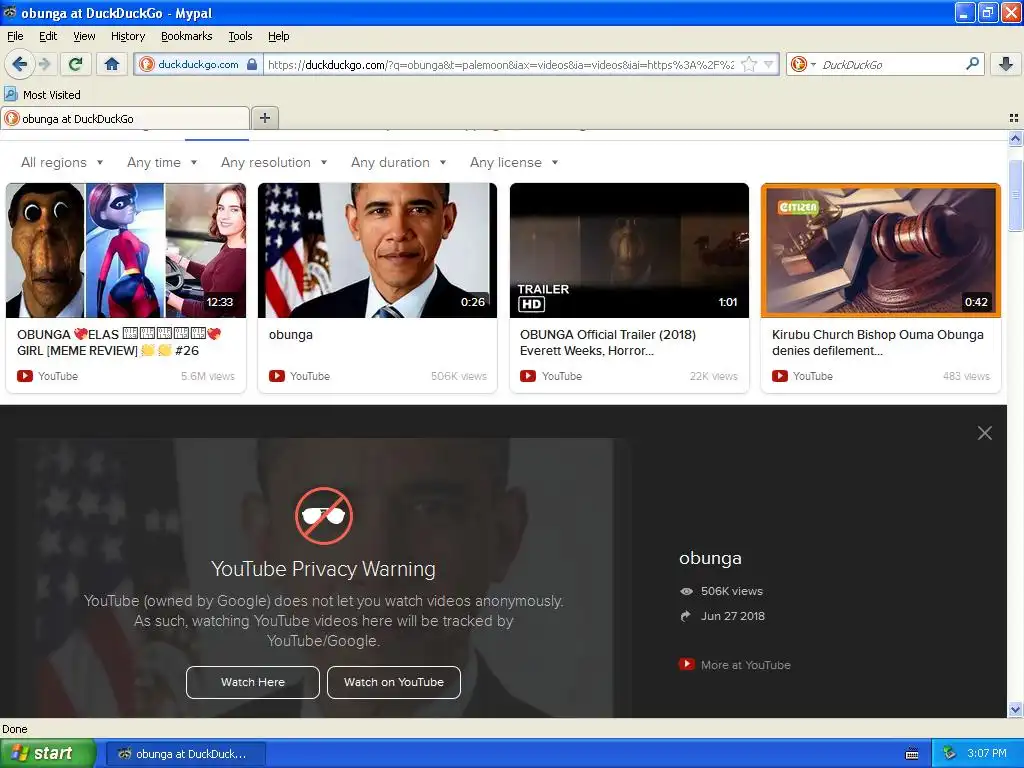Click the 3:07 PM system clock
This screenshot has width=1024, height=768.
tap(987, 753)
